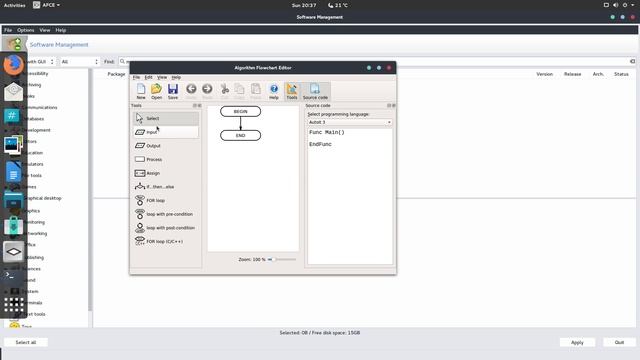Toggle the Tools panel toolbar button
Screen dimensions: 640x360
click(292, 91)
